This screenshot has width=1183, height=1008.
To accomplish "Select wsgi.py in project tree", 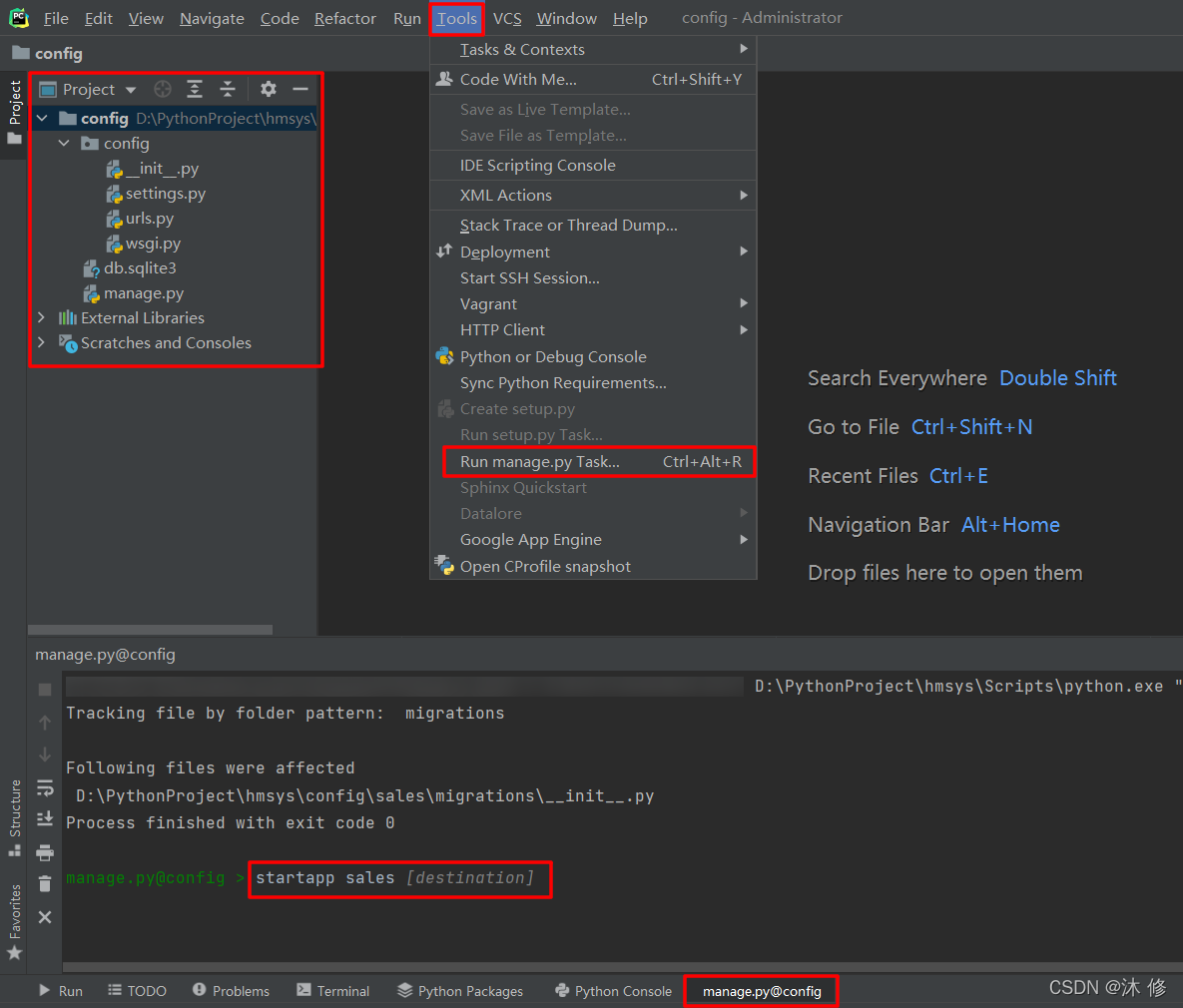I will point(144,243).
